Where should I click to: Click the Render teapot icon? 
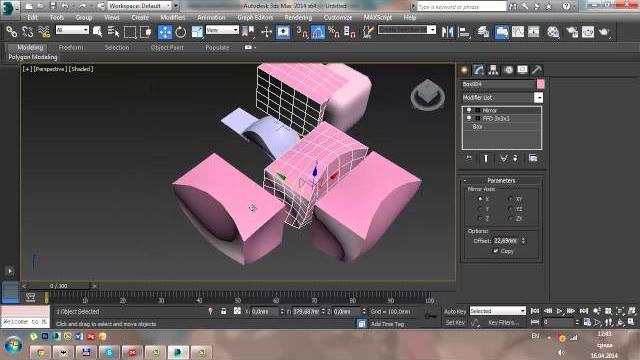click(604, 32)
